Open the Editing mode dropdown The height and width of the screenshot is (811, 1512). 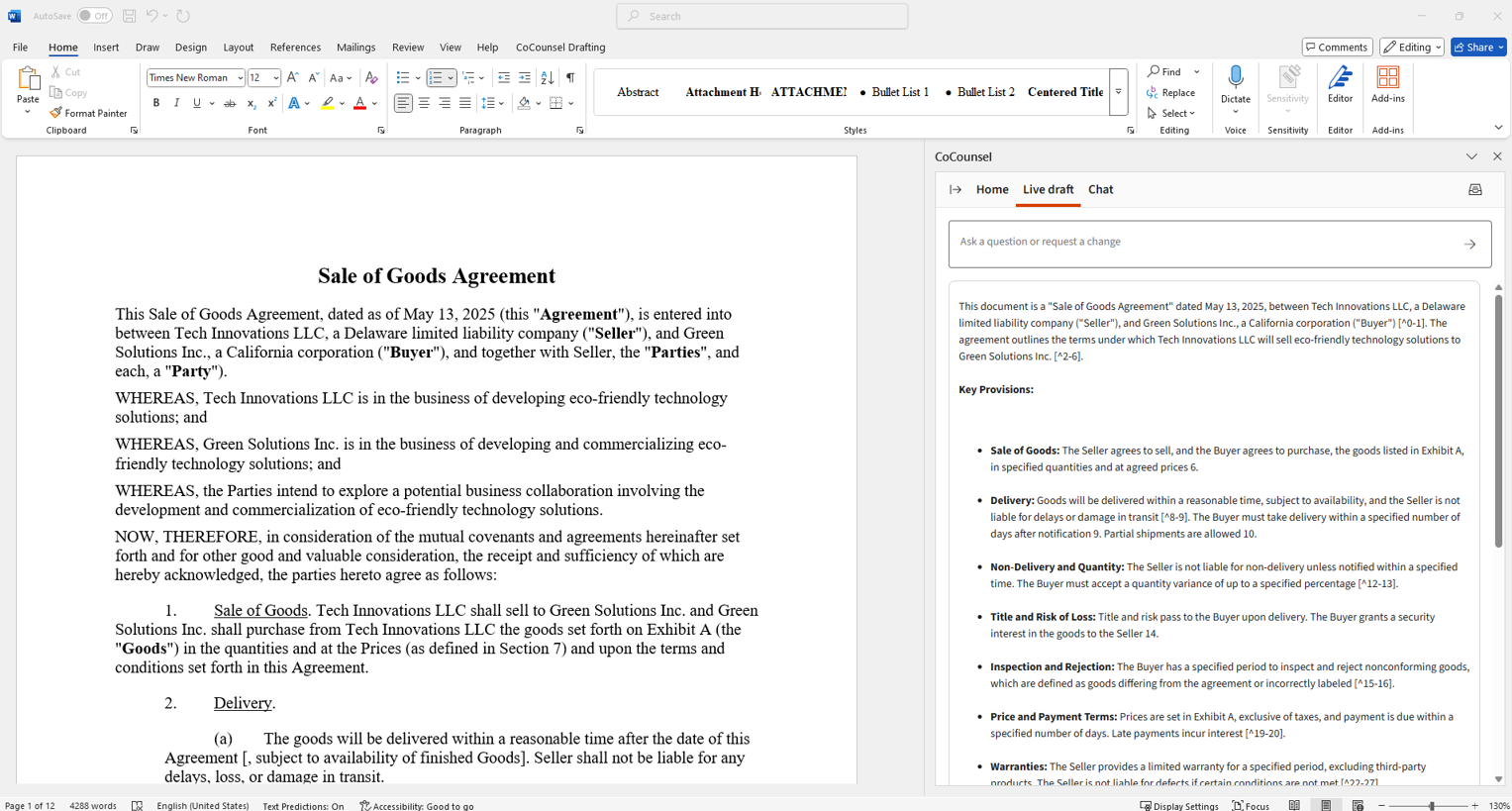tap(1411, 48)
